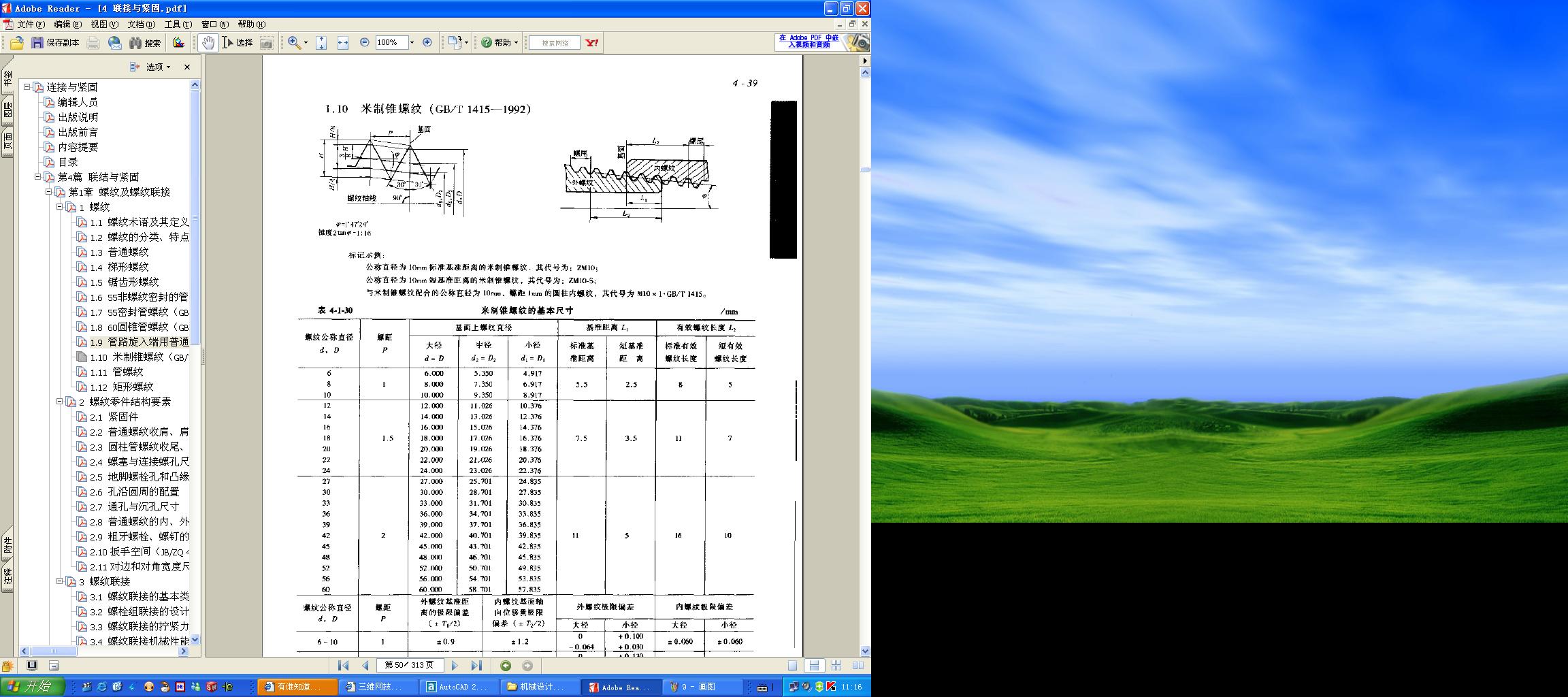Image resolution: width=1568 pixels, height=697 pixels.
Task: Click the toolbar icon right of Search
Action: coord(179,43)
